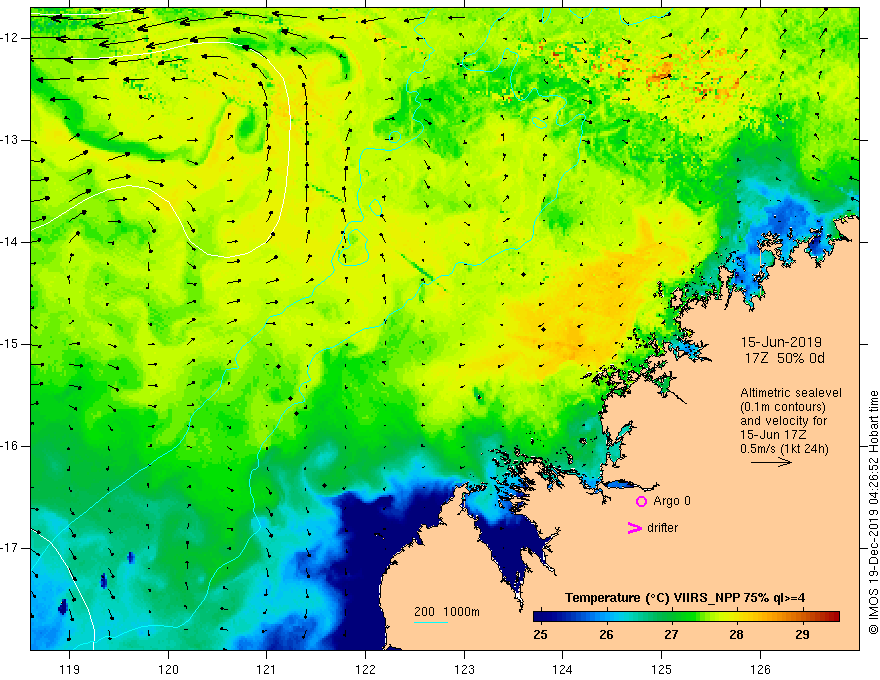
Task: Click the '-12' latitude axis label
Action: pos(11,38)
